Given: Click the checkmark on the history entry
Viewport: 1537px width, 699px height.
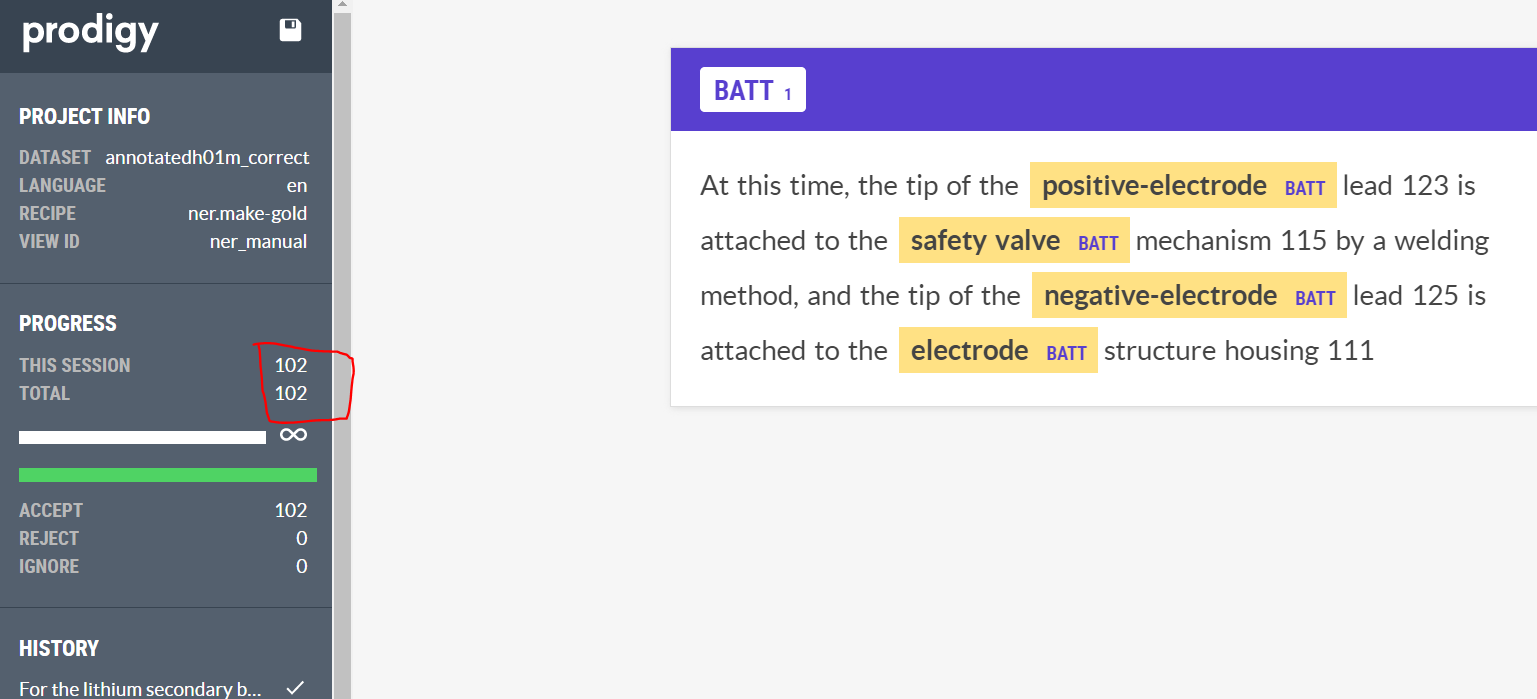Looking at the screenshot, I should pos(295,688).
